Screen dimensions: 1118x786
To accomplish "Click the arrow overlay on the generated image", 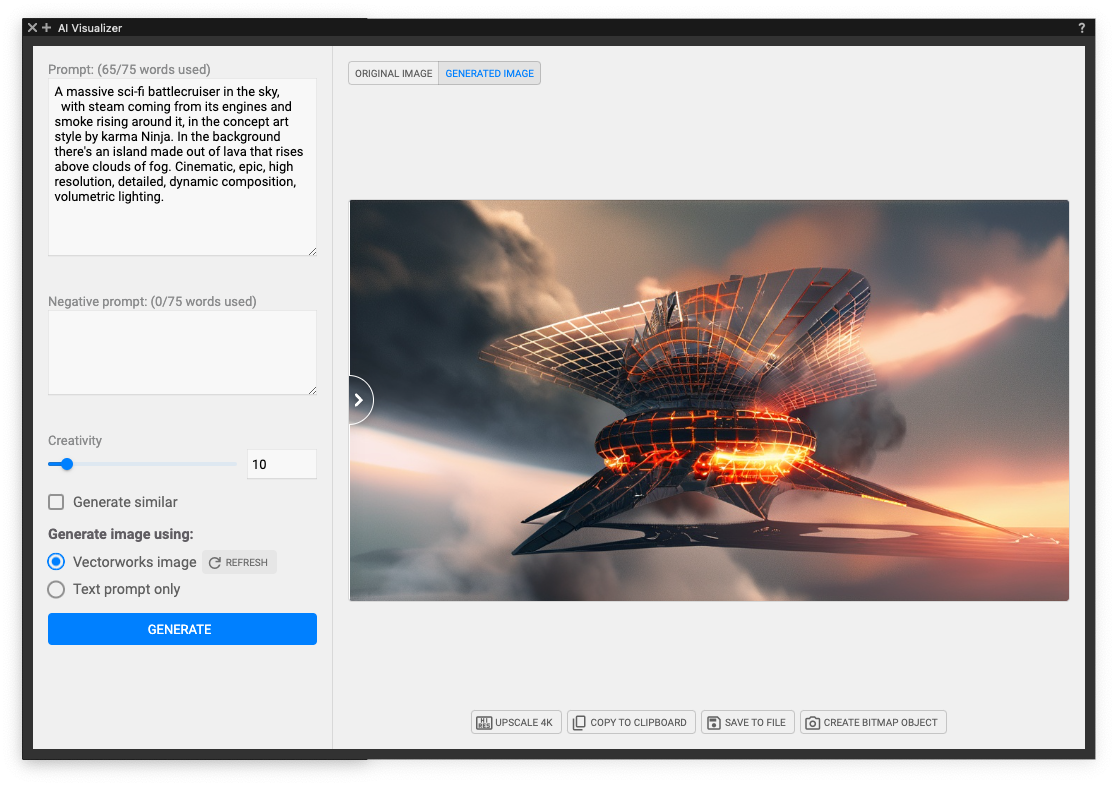I will pos(358,399).
